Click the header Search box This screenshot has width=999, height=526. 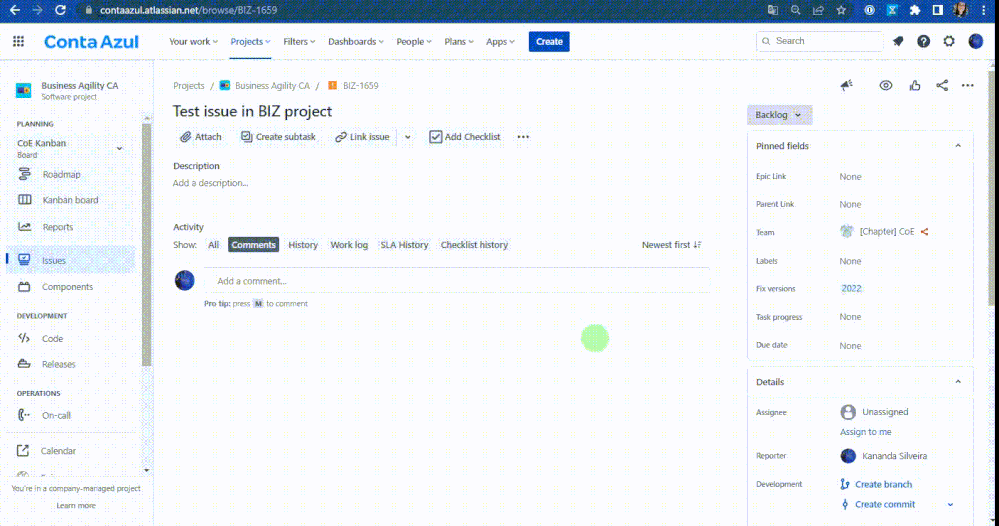(x=819, y=41)
